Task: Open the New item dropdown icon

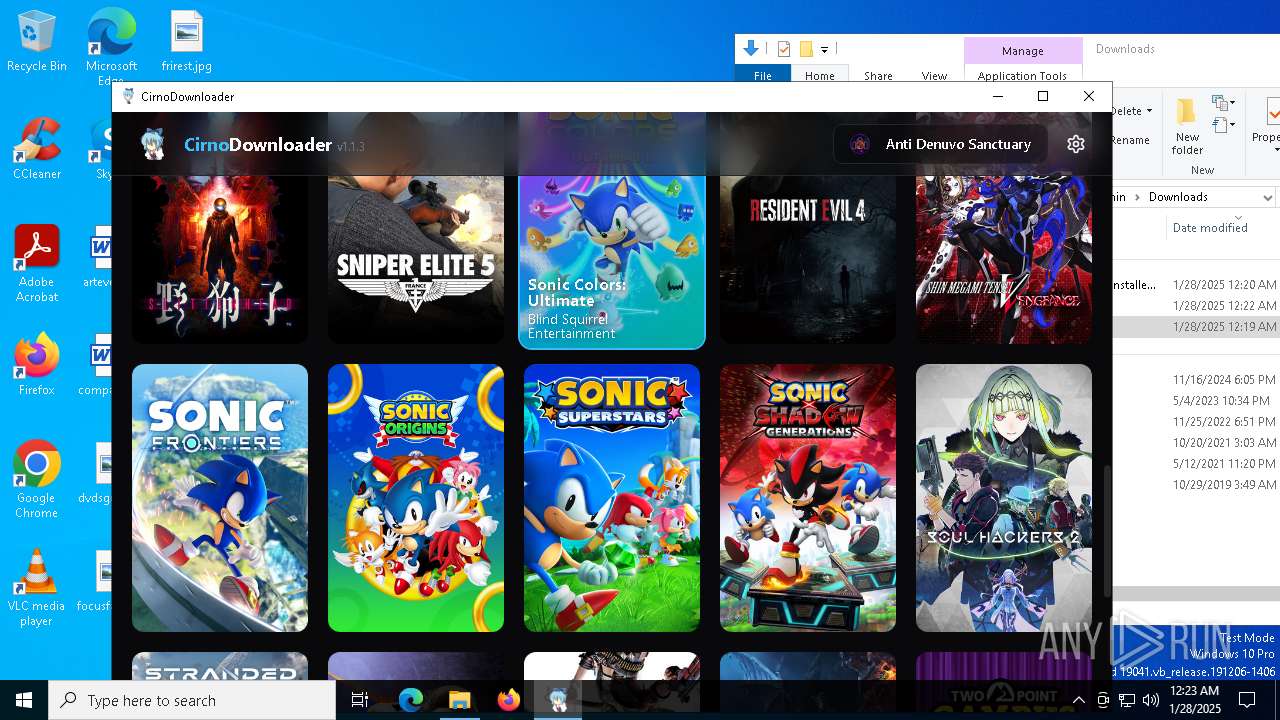Action: (1224, 103)
